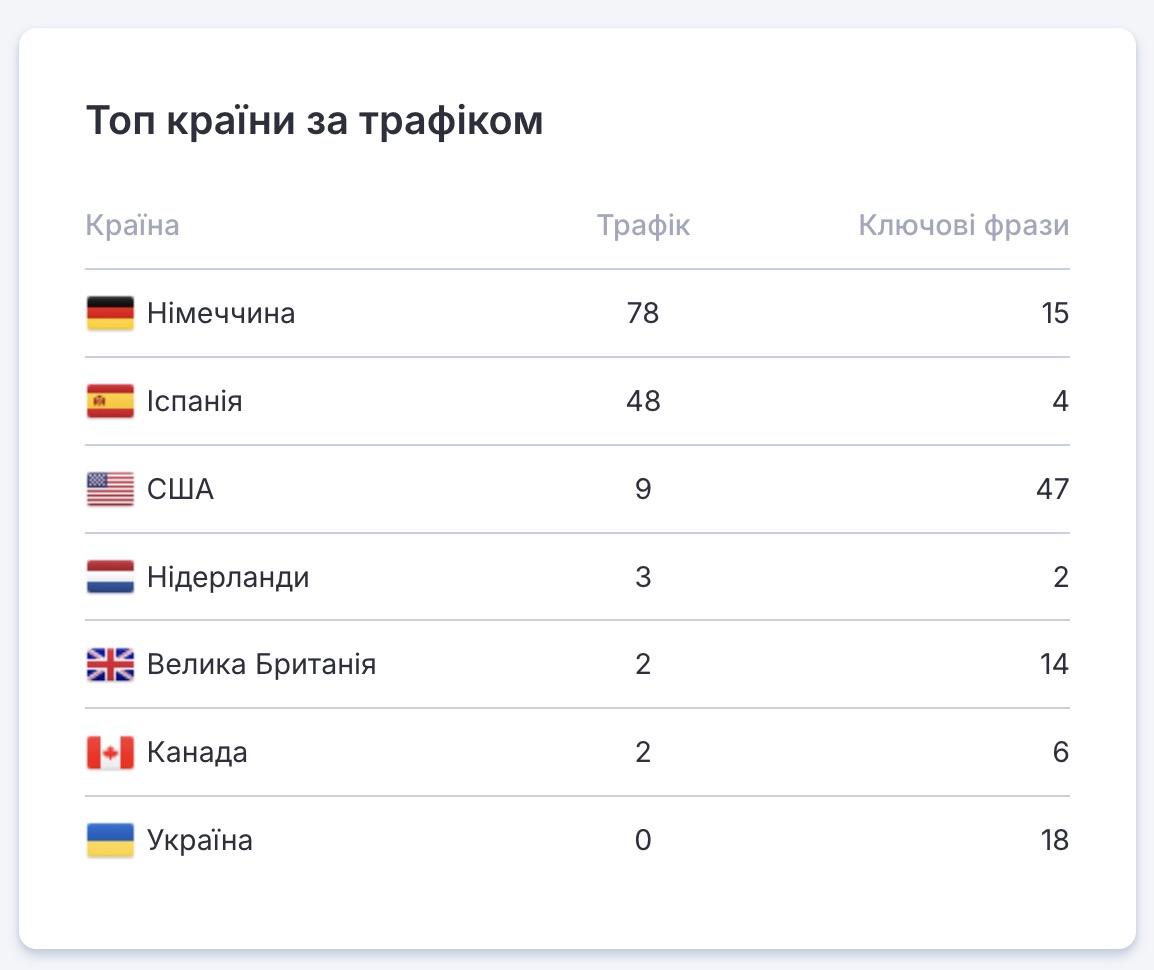Click the Netherlands flag icon
The height and width of the screenshot is (970, 1154).
(110, 578)
